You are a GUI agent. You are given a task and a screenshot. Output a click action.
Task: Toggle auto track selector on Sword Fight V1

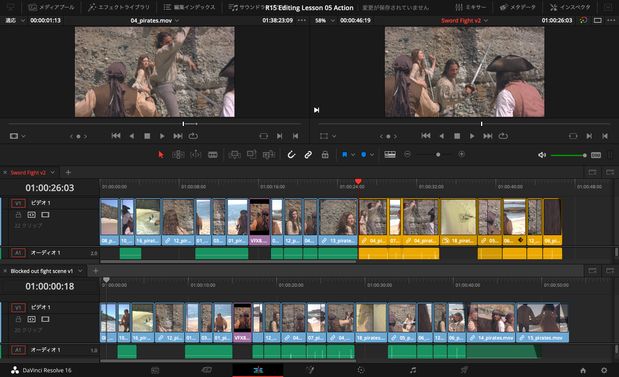pos(32,215)
